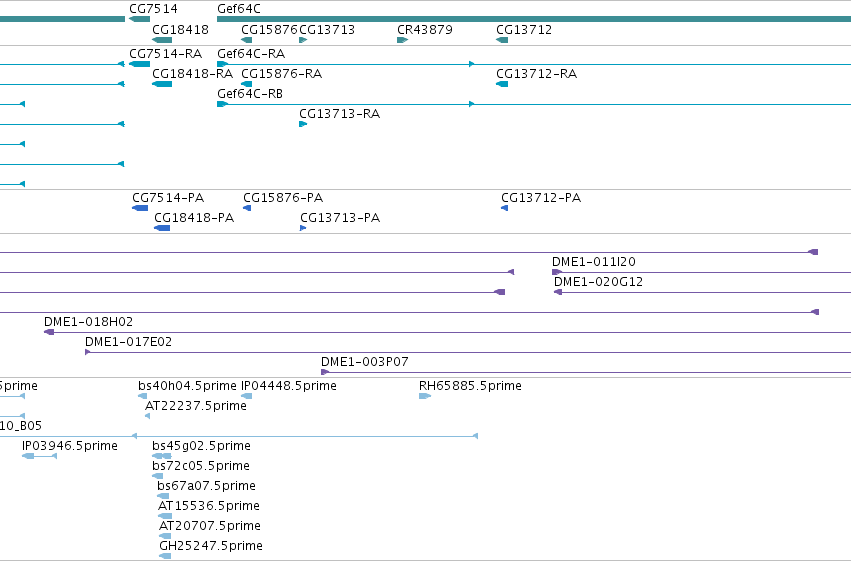Select the CG18418-PA protein glyph

point(162,228)
